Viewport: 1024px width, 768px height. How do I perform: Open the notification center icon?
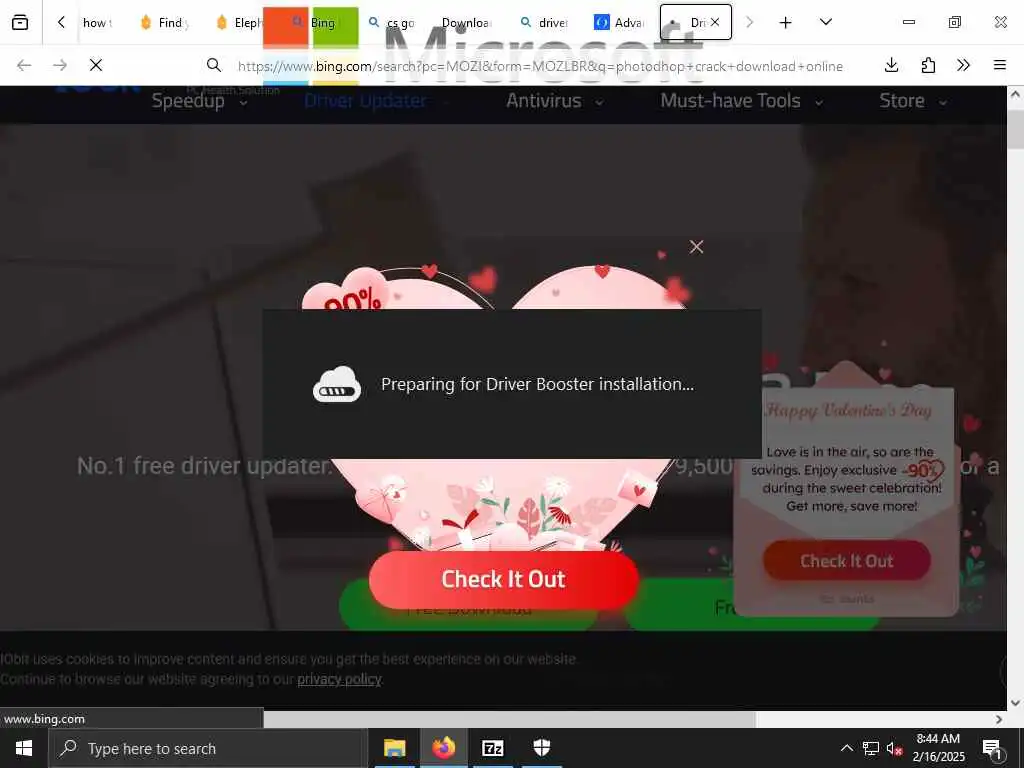coord(992,748)
